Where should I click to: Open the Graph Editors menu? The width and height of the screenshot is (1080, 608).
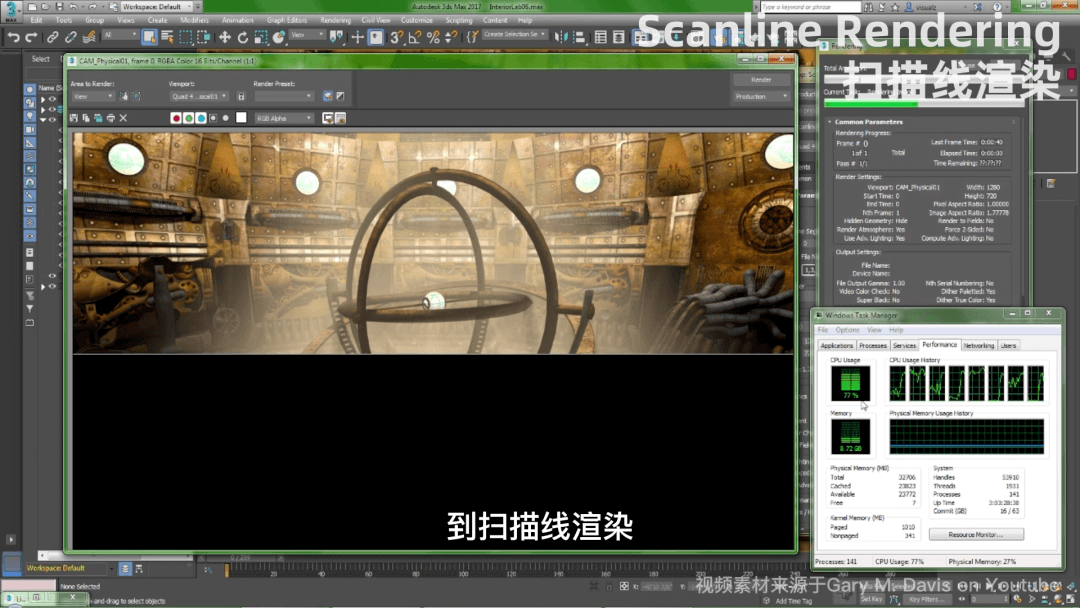click(x=287, y=21)
